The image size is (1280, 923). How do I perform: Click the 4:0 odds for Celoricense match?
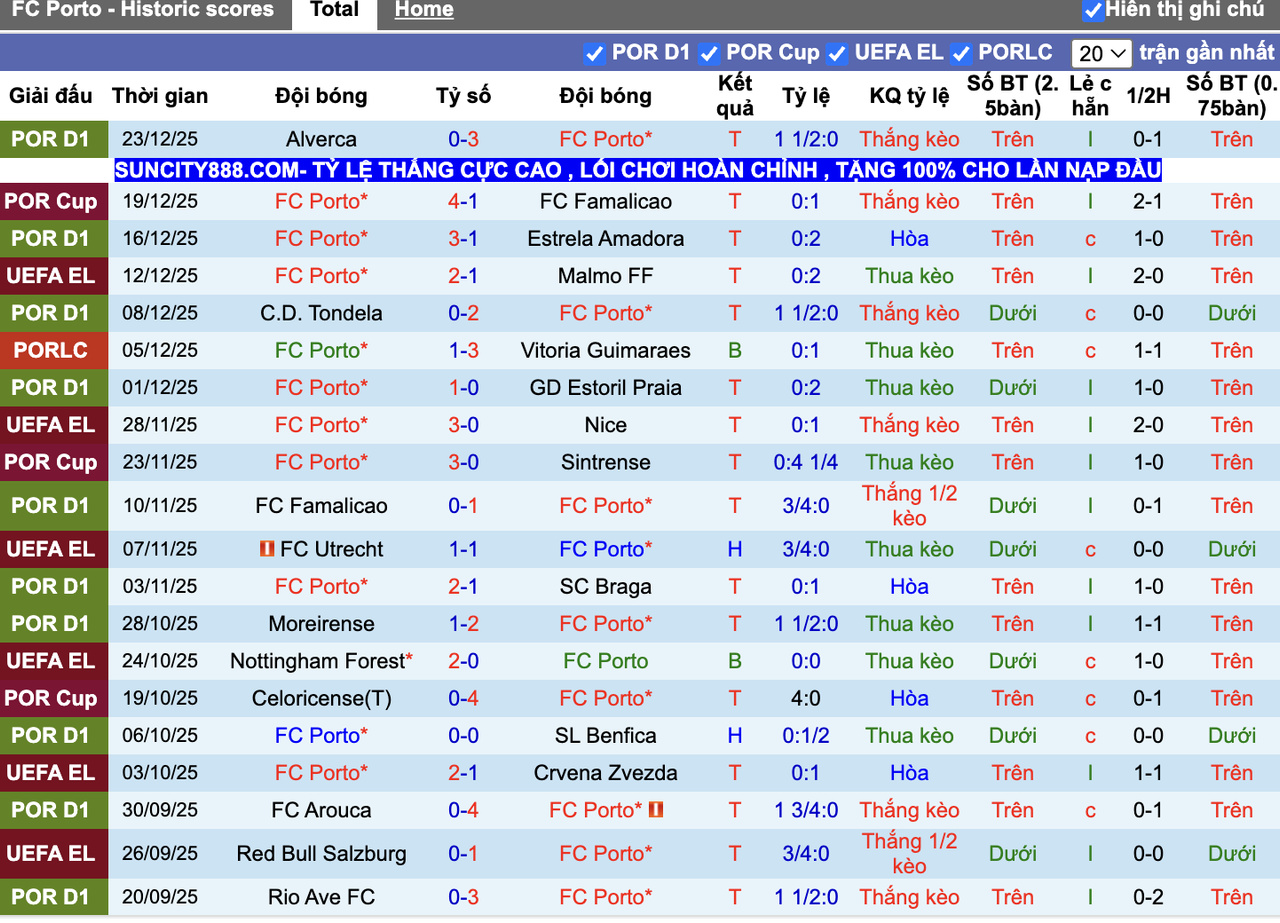(806, 698)
